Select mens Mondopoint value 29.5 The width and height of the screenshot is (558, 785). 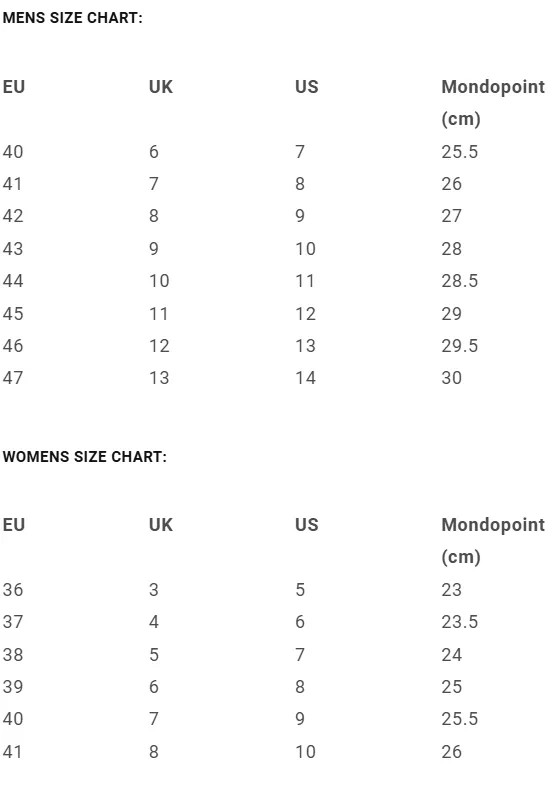459,345
